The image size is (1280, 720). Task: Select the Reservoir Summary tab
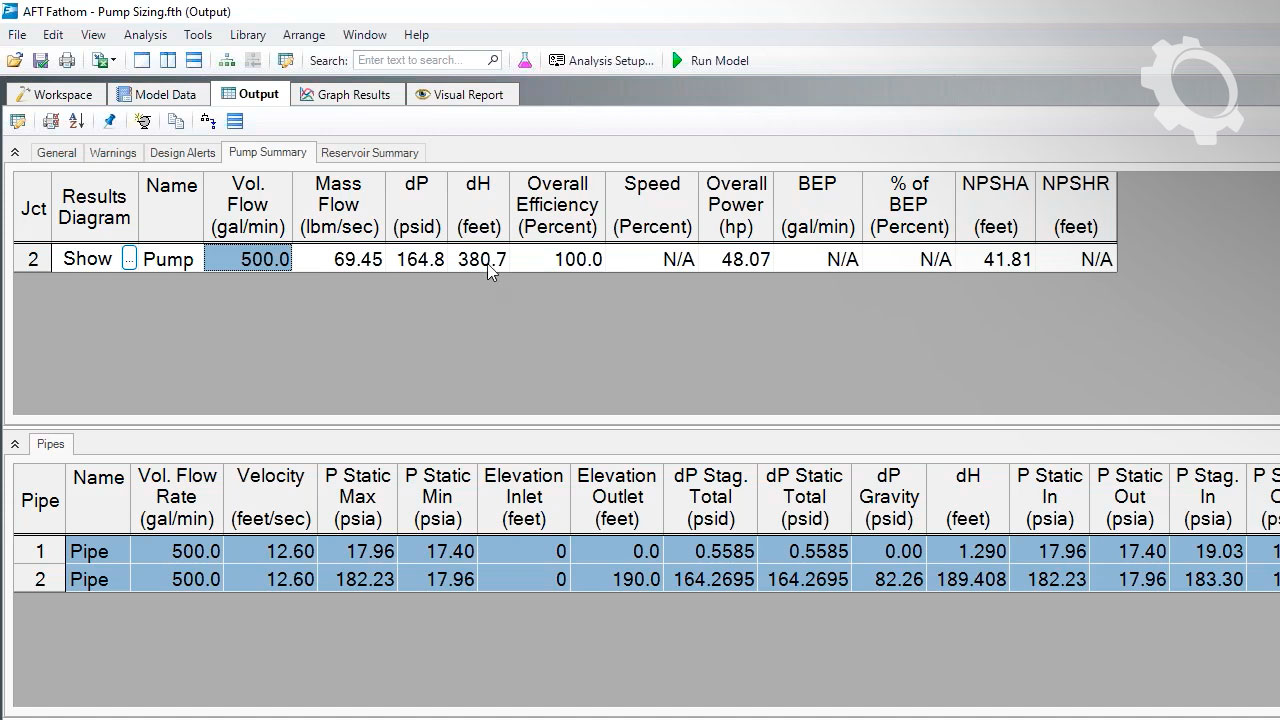point(369,153)
